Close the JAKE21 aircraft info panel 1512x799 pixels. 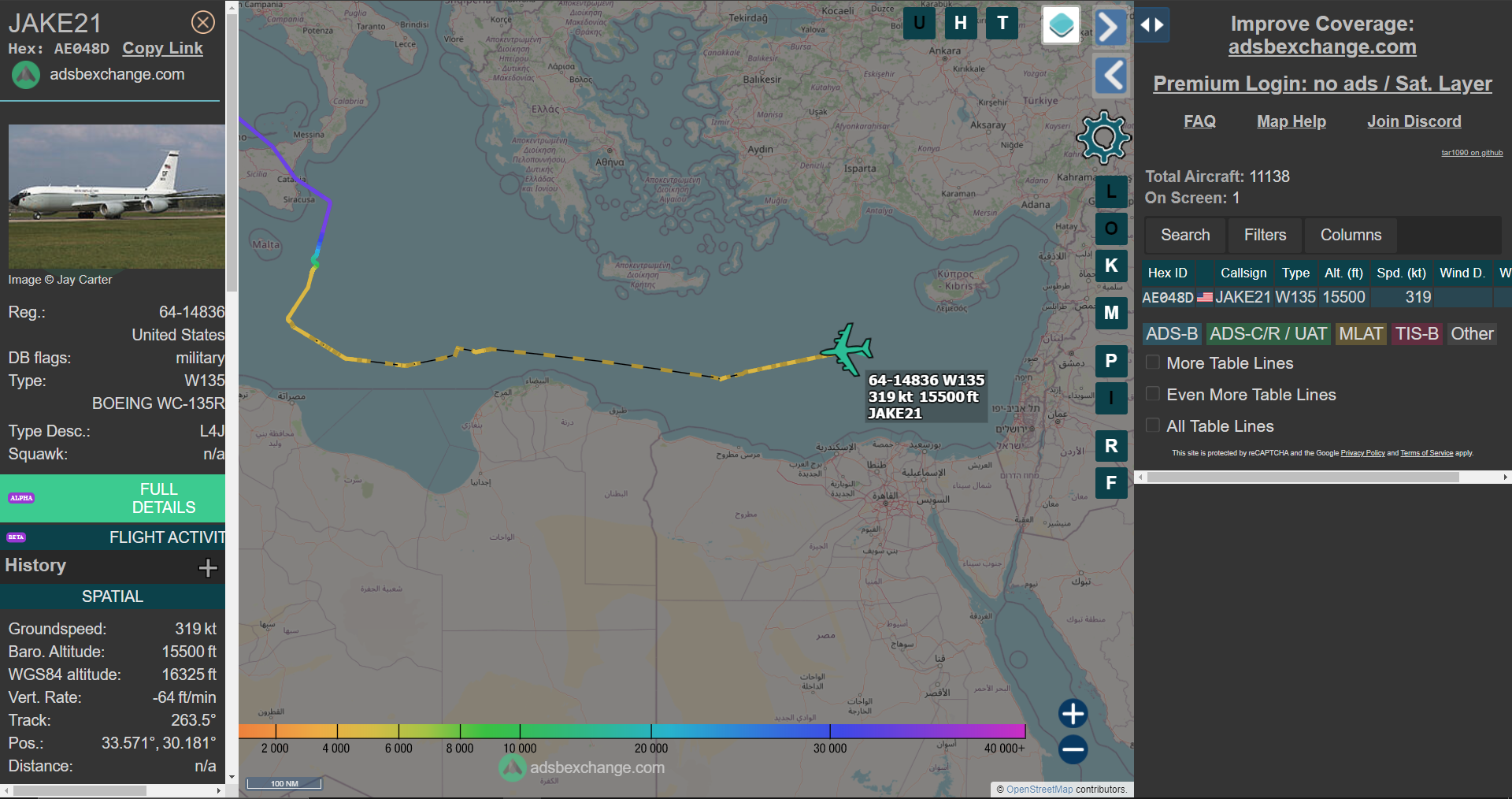point(203,22)
